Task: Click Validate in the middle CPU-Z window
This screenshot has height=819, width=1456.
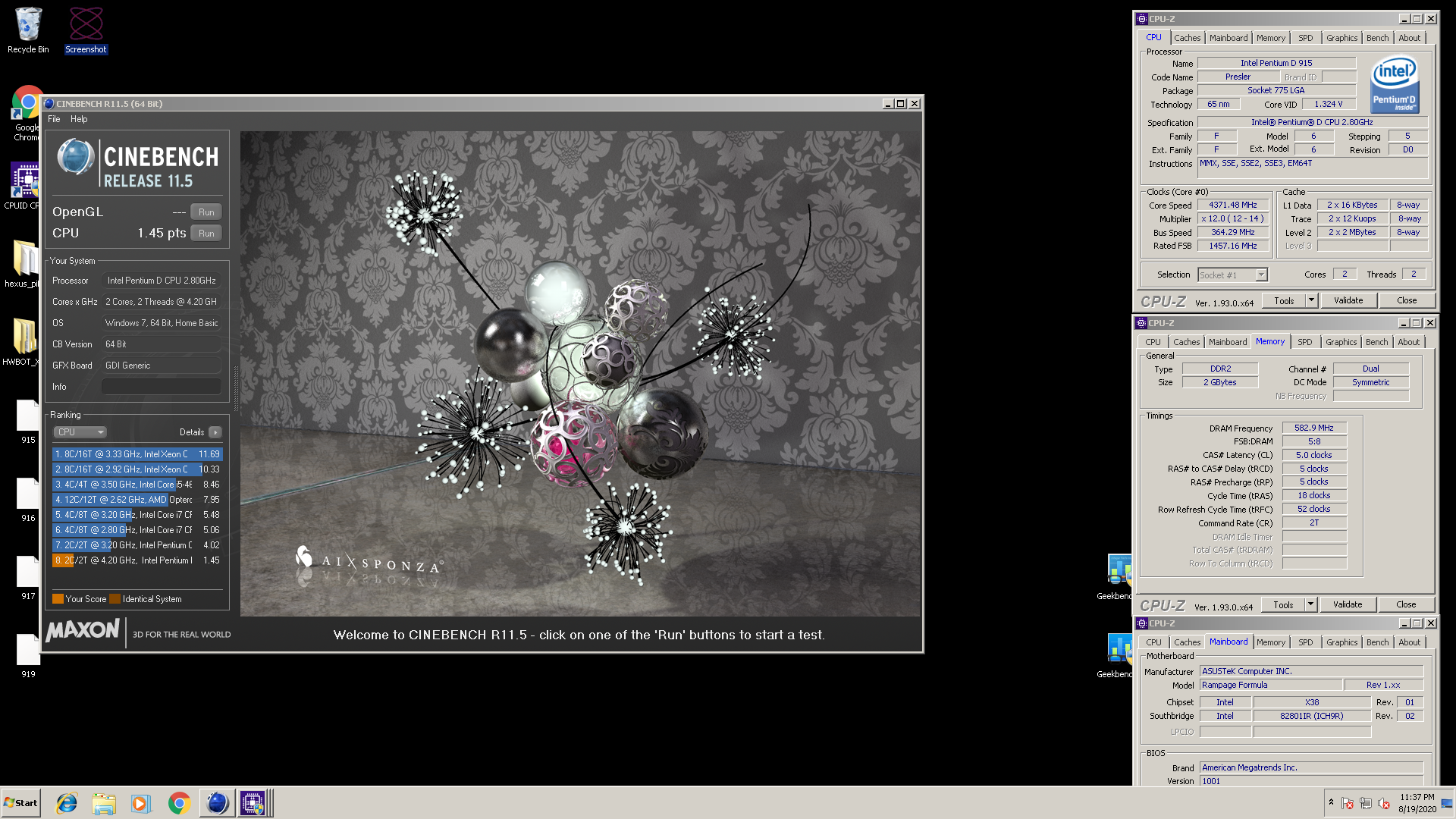Action: [1347, 604]
